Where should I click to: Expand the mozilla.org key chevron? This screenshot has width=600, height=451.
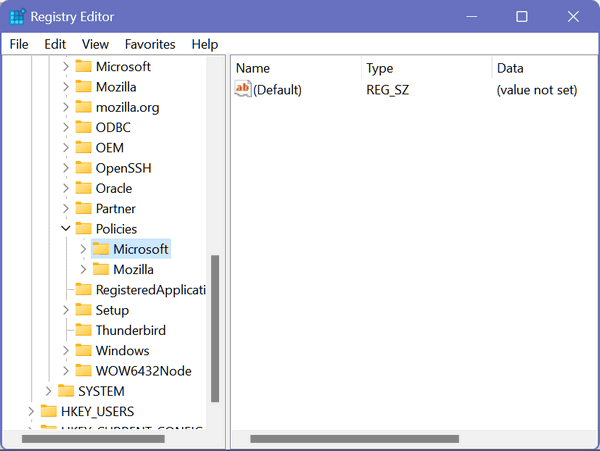[x=66, y=107]
